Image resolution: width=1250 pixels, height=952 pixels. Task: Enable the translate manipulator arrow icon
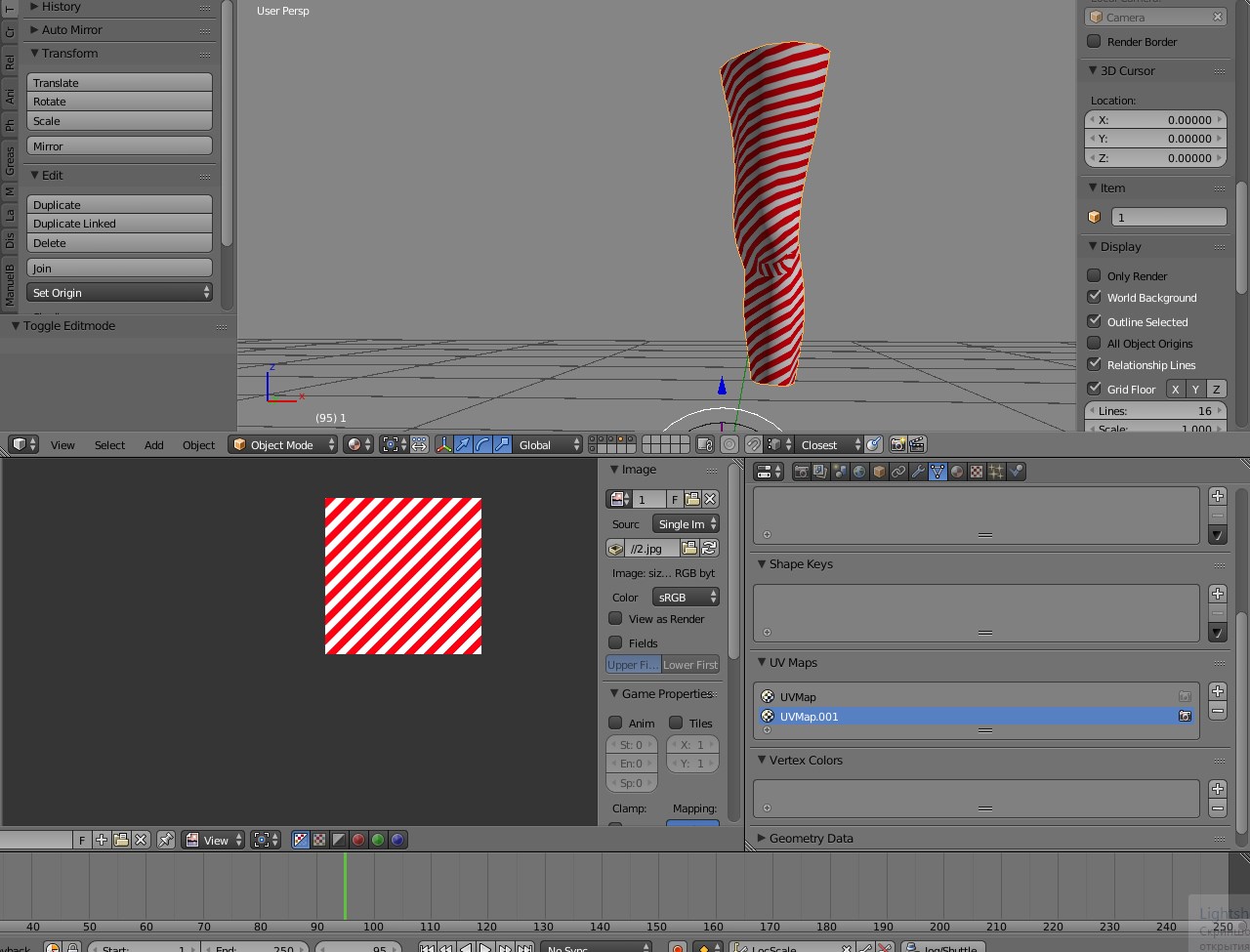pos(463,444)
